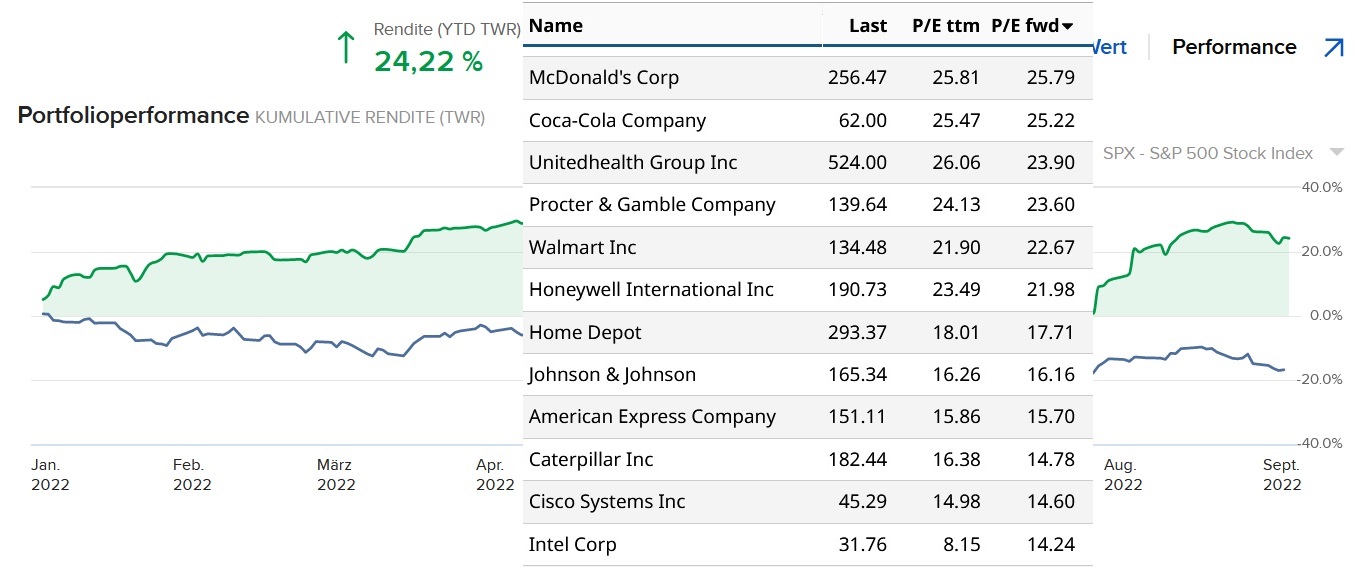Click the Home Depot row

(585, 332)
